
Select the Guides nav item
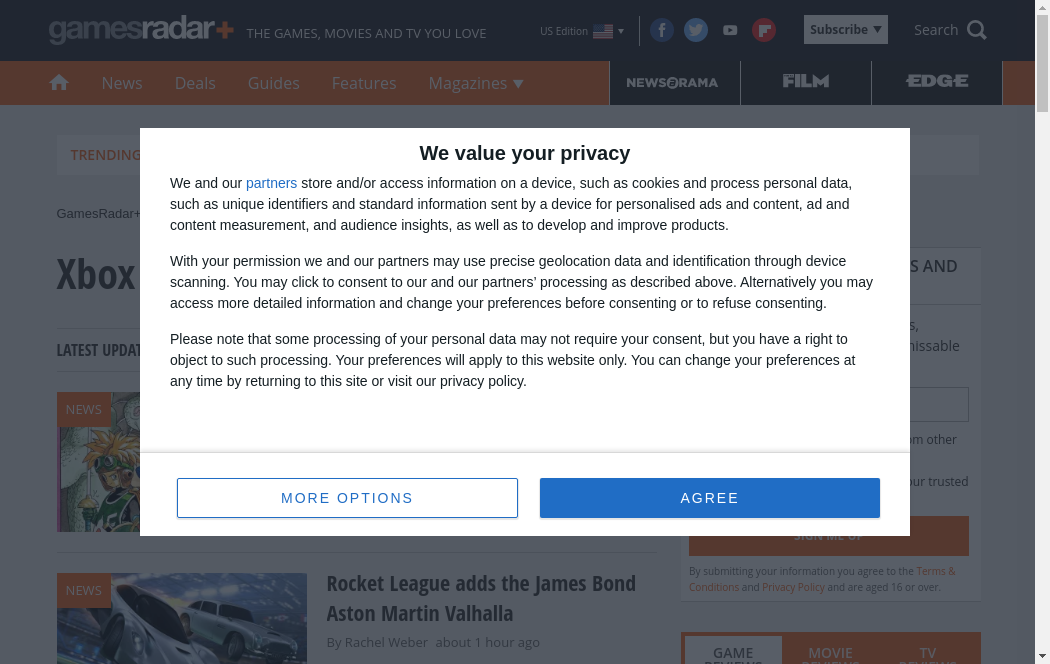[x=274, y=83]
